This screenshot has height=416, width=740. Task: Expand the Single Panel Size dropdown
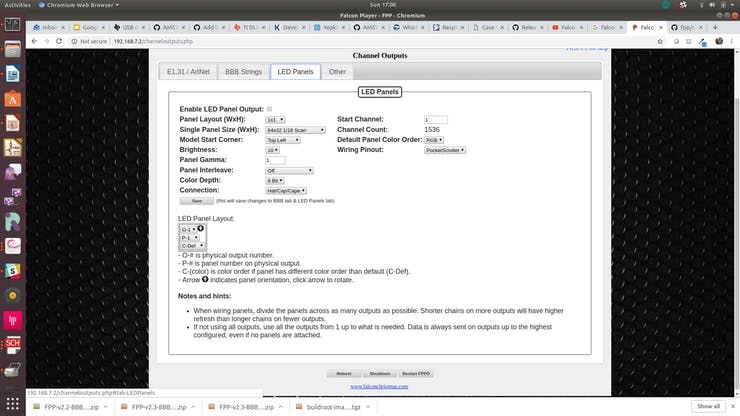[x=295, y=129]
